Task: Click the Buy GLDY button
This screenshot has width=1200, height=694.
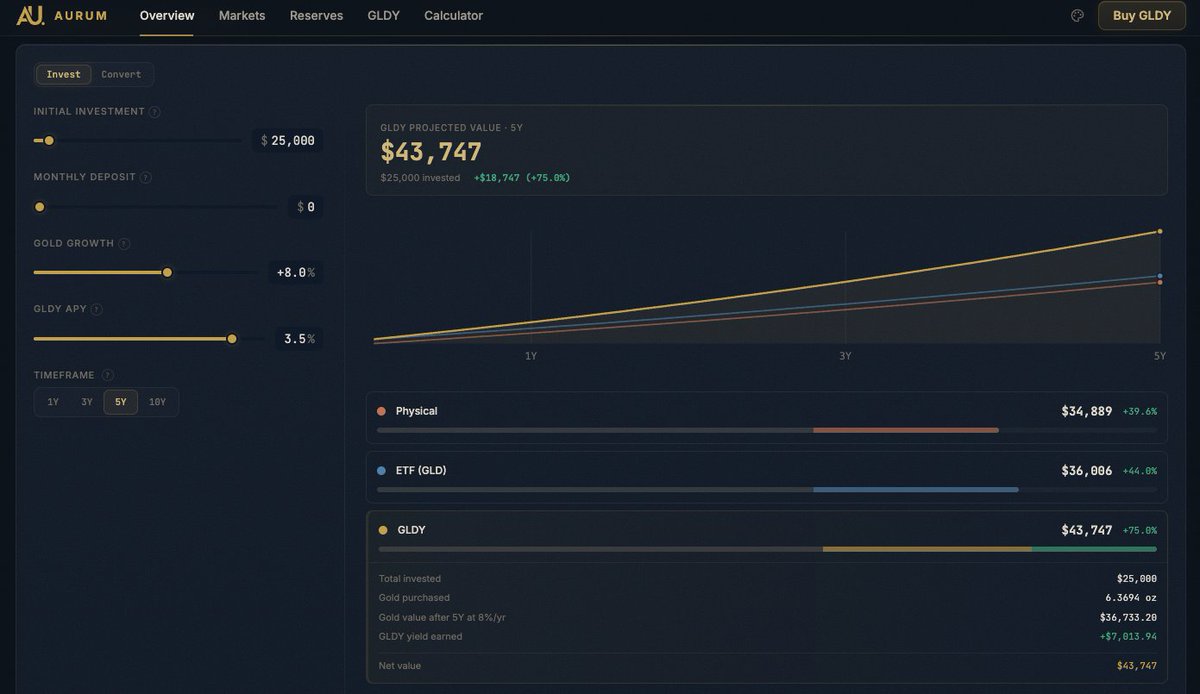Action: [1142, 15]
